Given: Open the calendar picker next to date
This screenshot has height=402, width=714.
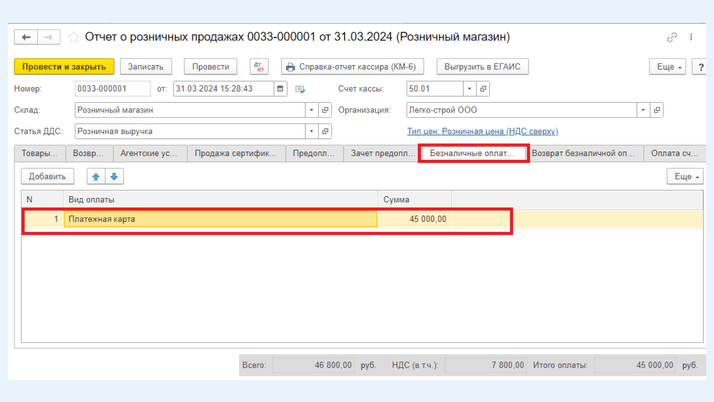Looking at the screenshot, I should click(x=281, y=89).
